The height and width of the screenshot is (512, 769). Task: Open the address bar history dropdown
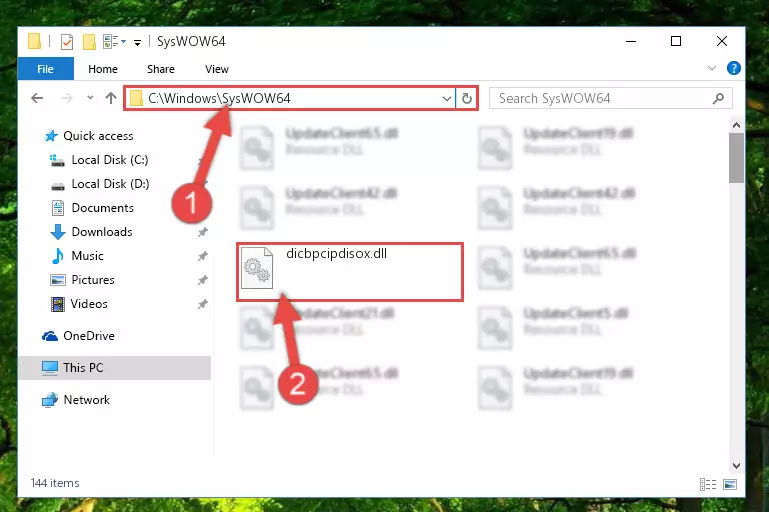pyautogui.click(x=446, y=99)
